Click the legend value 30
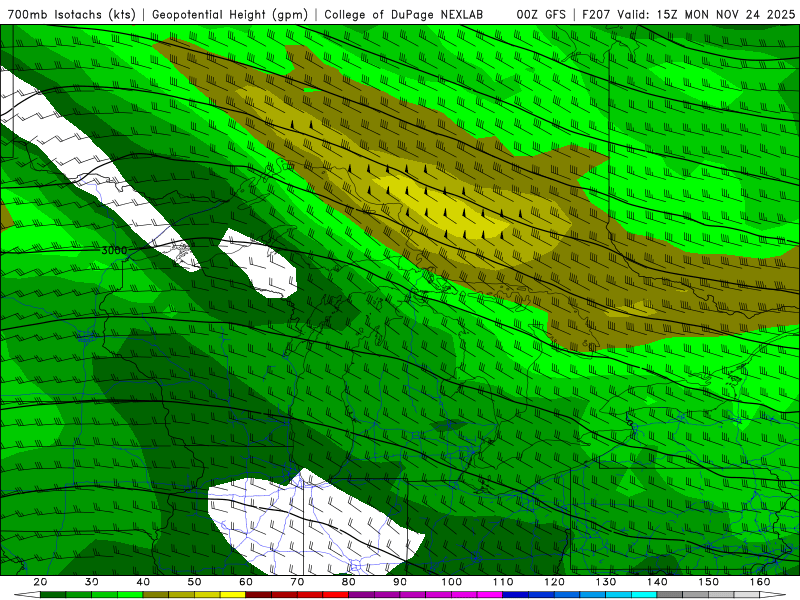This screenshot has height=600, width=800. coord(92,582)
